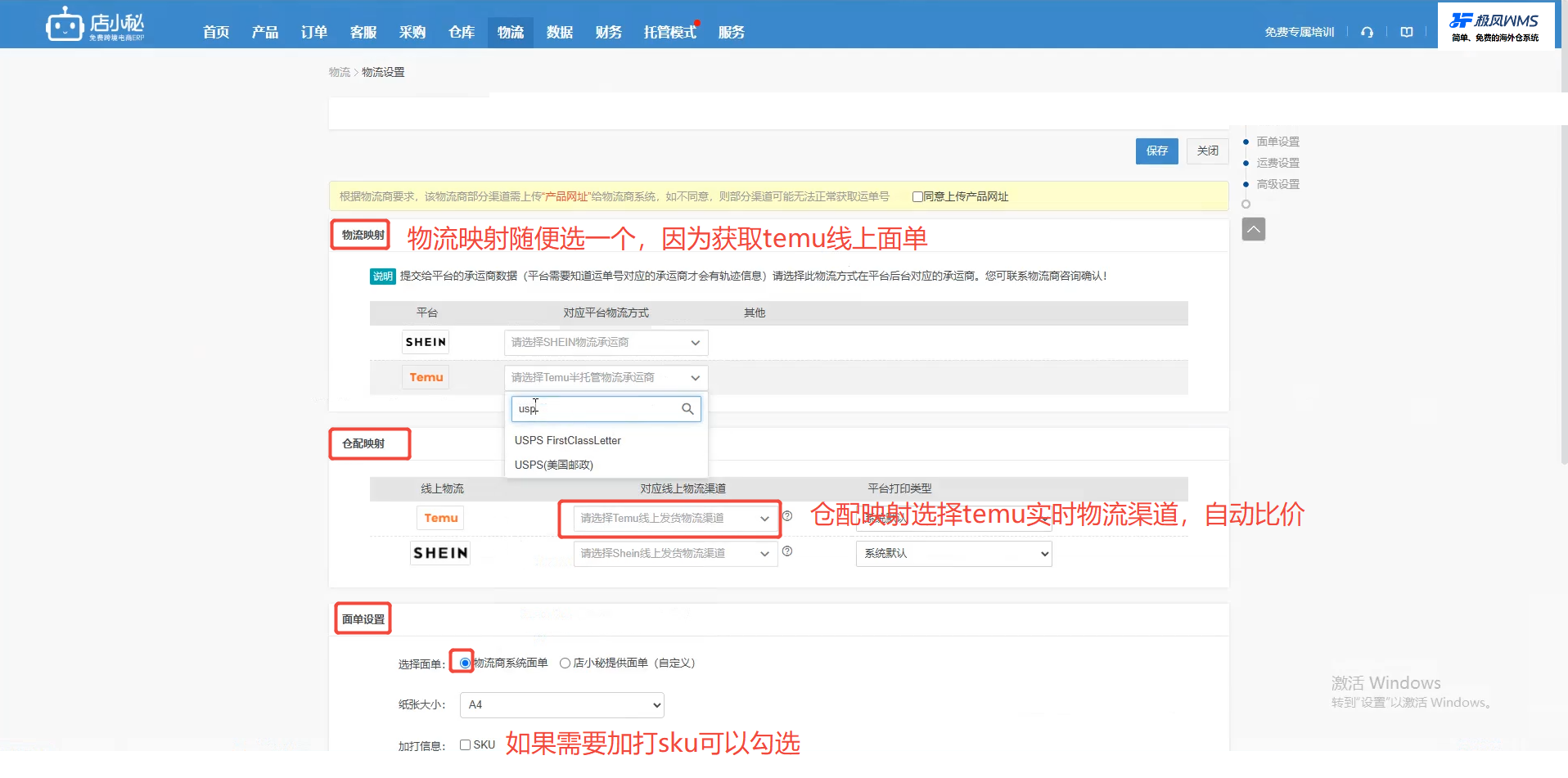Image resolution: width=1568 pixels, height=778 pixels.
Task: Click the 说明 info tag
Action: tap(382, 277)
